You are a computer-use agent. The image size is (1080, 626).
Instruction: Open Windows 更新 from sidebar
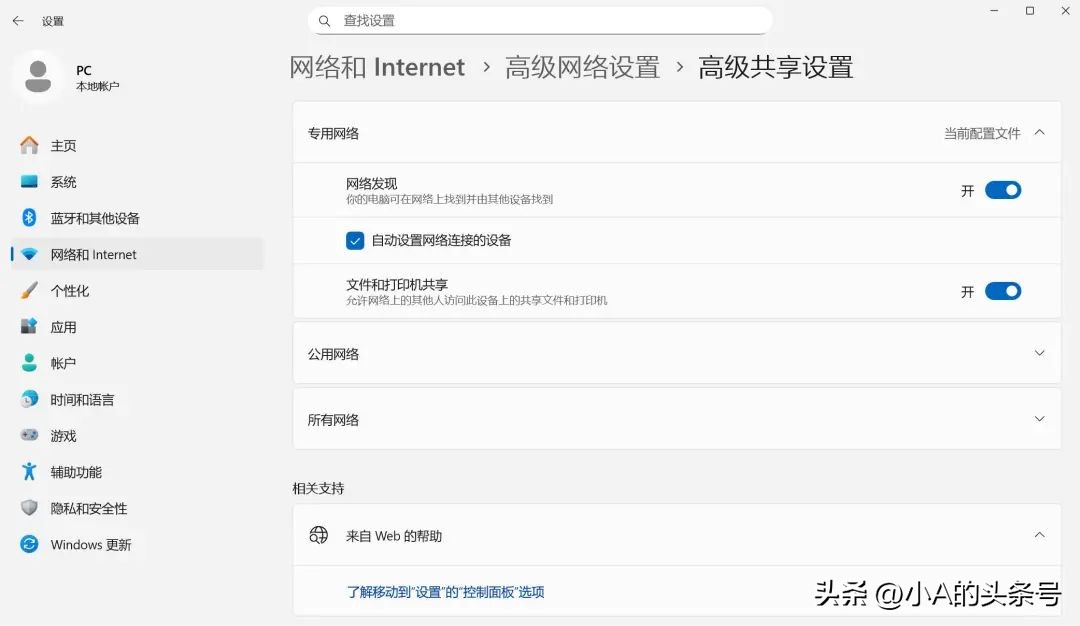coord(91,544)
